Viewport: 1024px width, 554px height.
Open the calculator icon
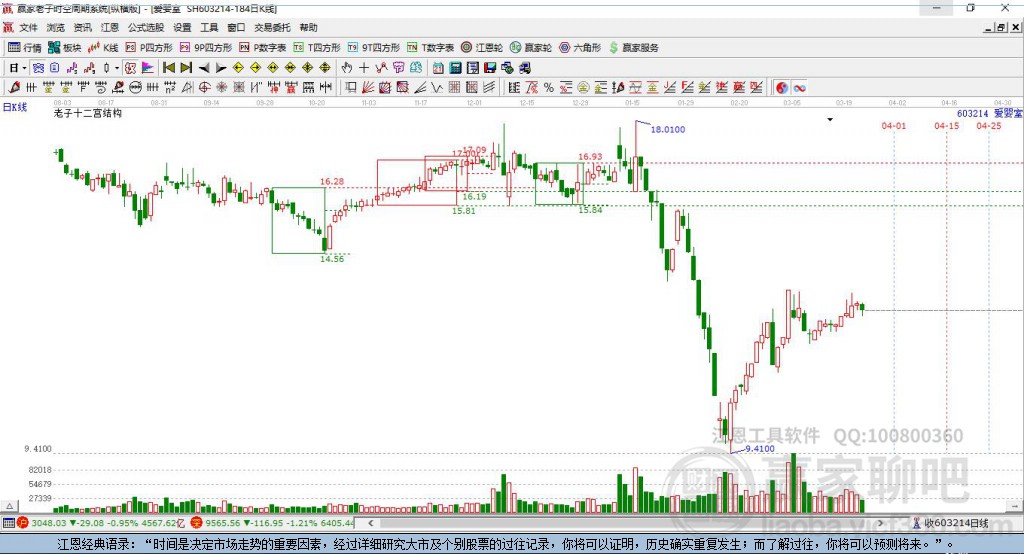pyautogui.click(x=455, y=68)
